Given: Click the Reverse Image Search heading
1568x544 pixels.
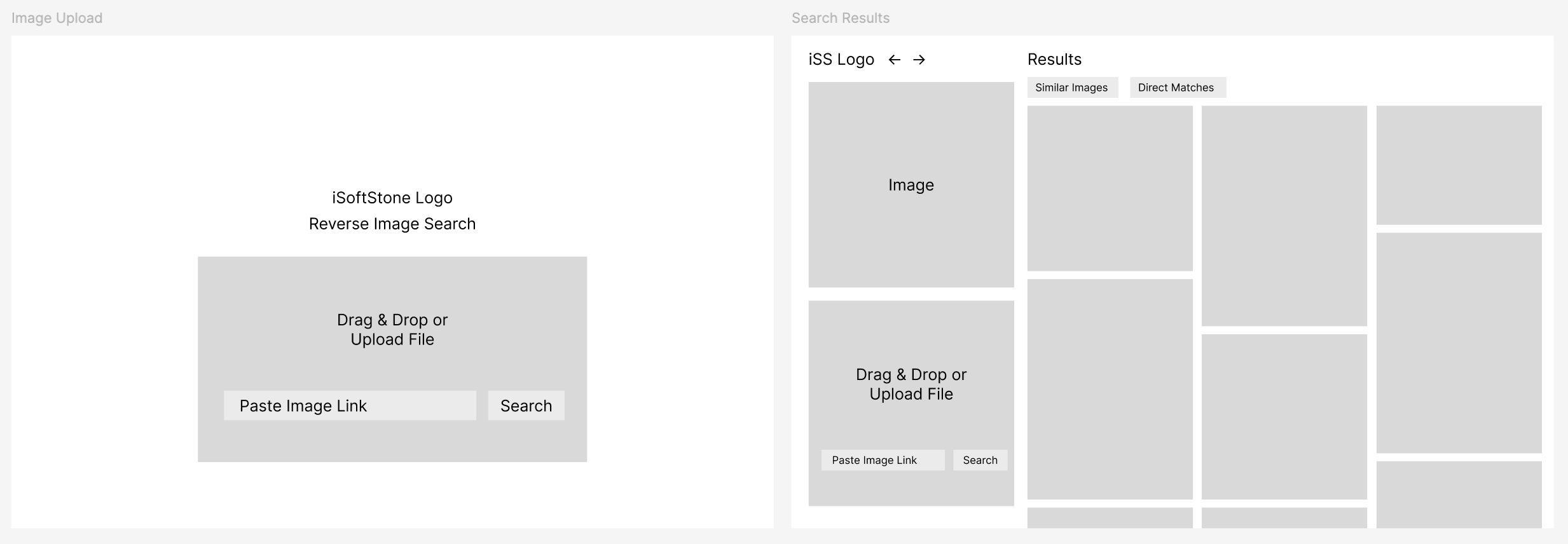Looking at the screenshot, I should tap(392, 224).
